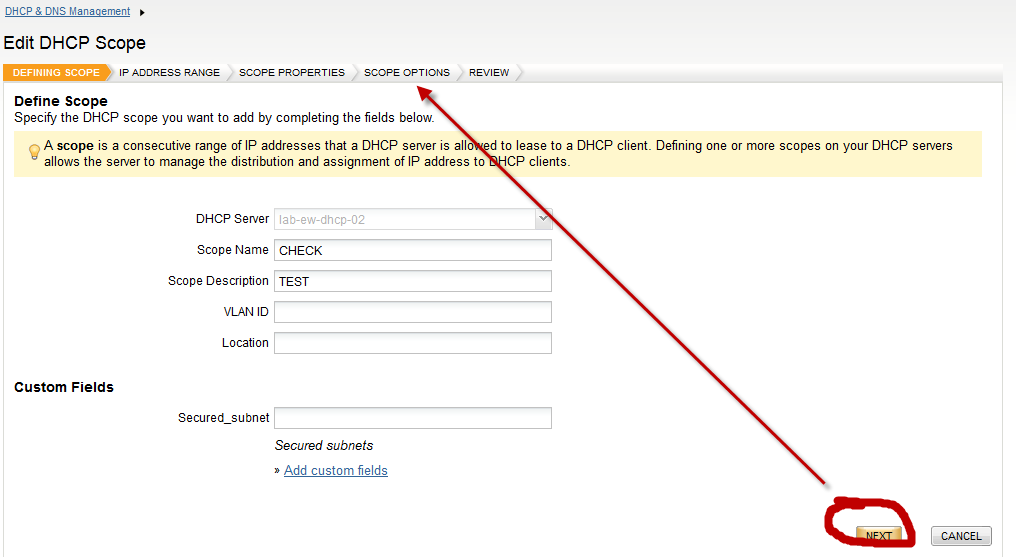This screenshot has width=1016, height=557.
Task: Click the Location field label
Action: click(245, 343)
